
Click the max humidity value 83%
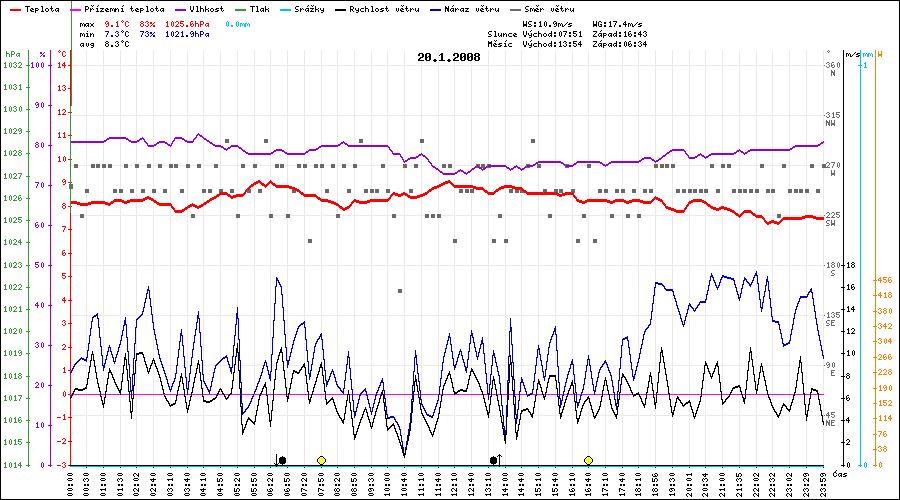pyautogui.click(x=147, y=24)
